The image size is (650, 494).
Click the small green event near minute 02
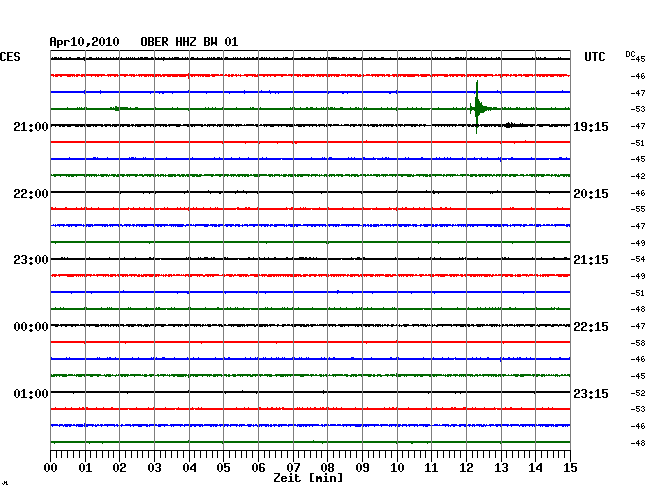point(120,109)
